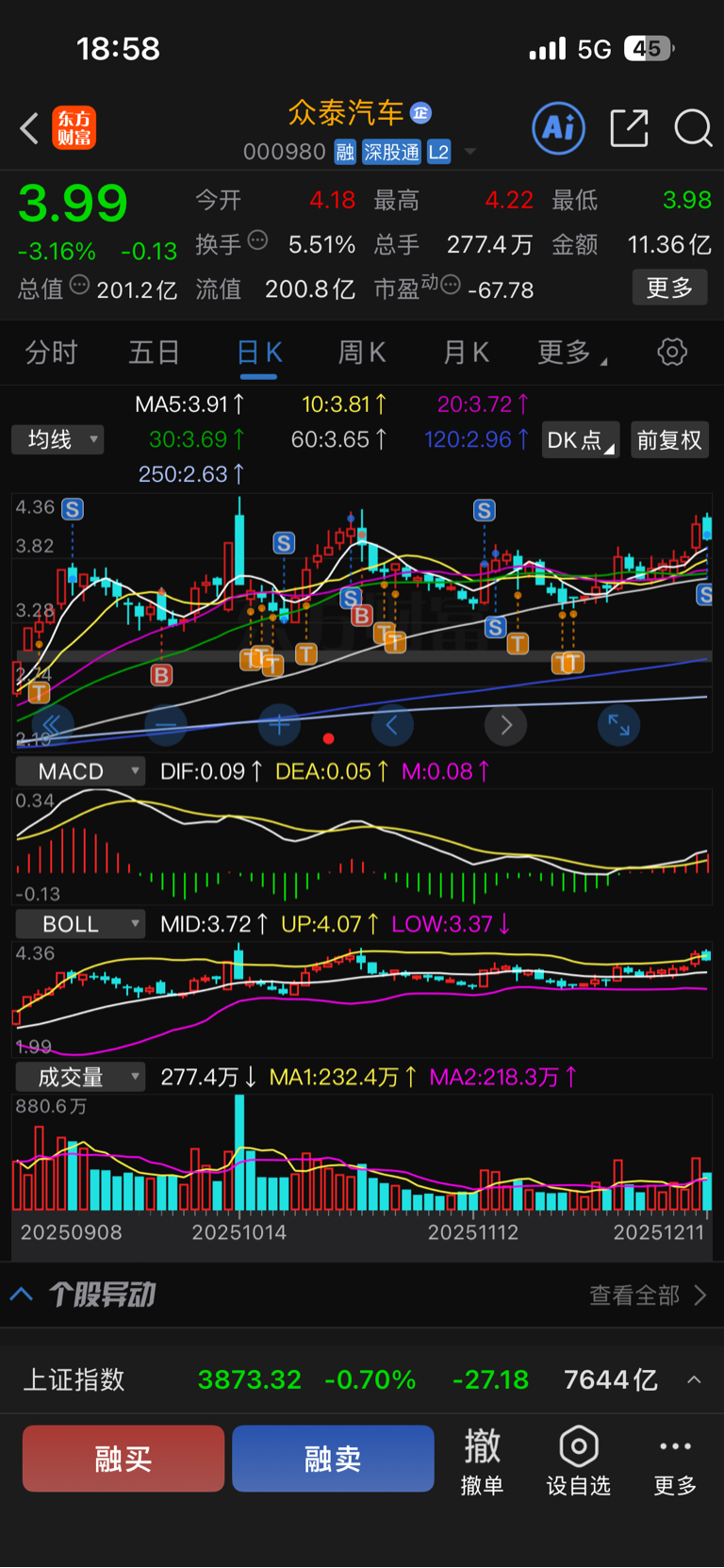
Task: Click 更多 button in quote panel
Action: (x=669, y=288)
